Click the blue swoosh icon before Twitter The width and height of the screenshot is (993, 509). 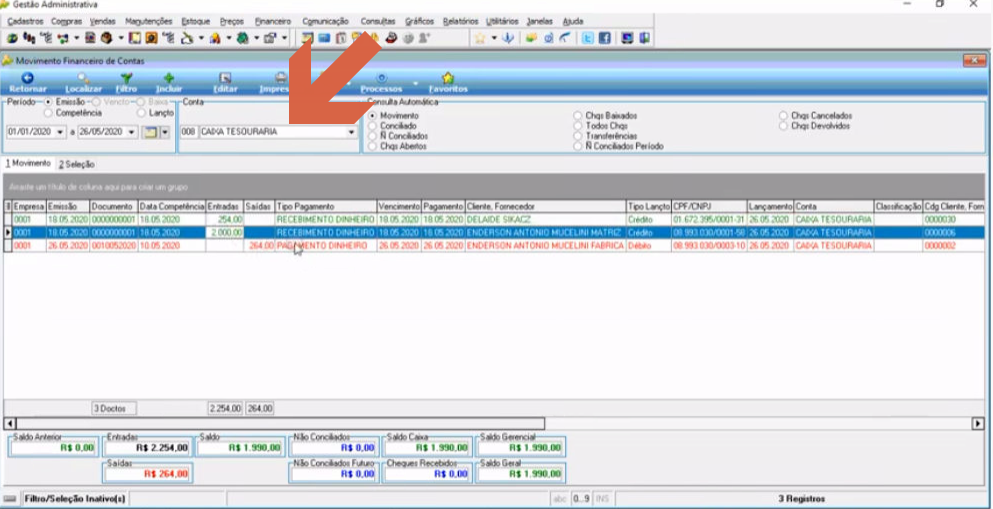point(564,38)
